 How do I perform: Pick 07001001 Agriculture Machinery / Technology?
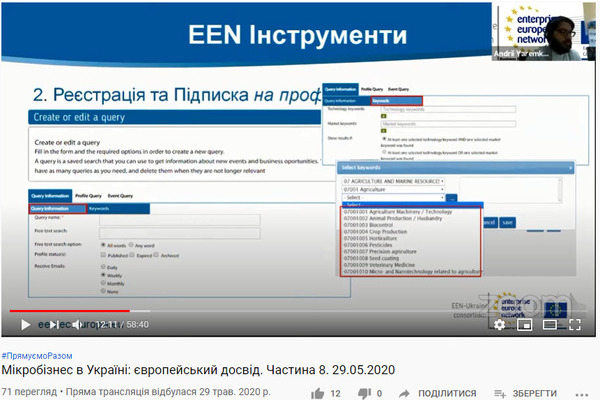point(398,212)
